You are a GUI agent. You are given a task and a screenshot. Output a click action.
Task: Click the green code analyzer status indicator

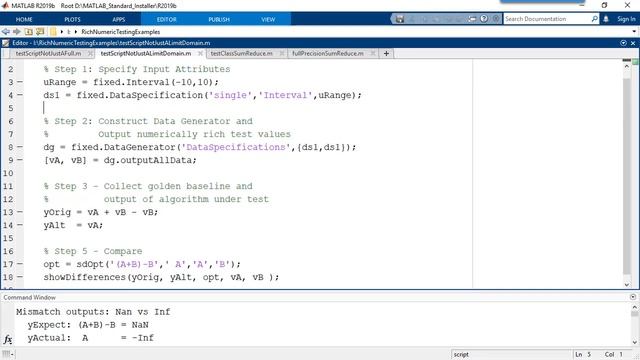pyautogui.click(x=635, y=62)
